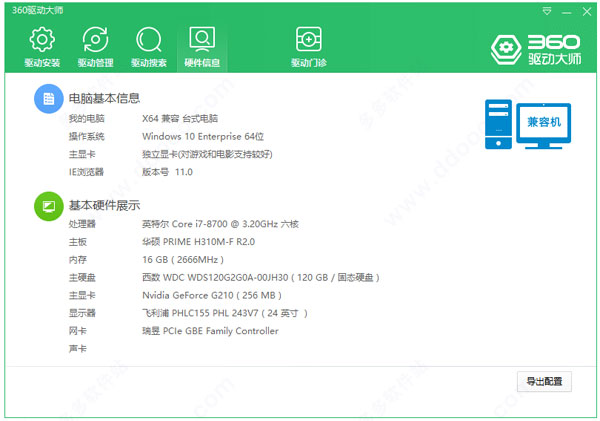Click the green 基本硬件展示 monitor icon

[x=49, y=206]
